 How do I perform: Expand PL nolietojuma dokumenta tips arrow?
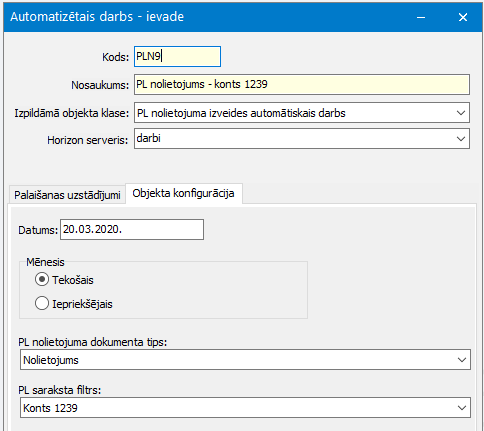click(462, 360)
